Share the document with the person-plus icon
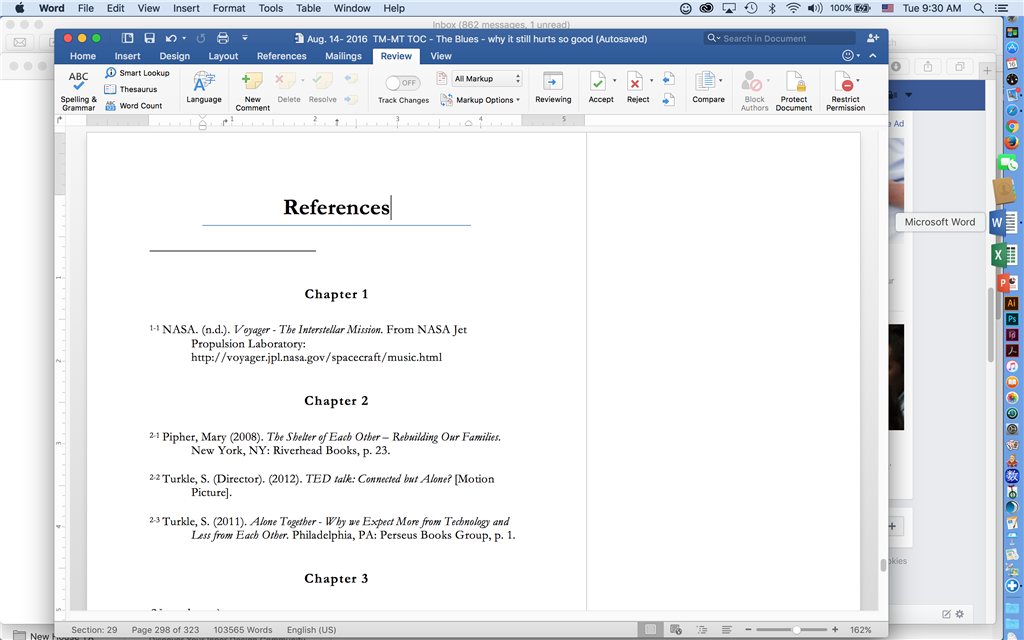This screenshot has width=1024, height=640. click(872, 38)
